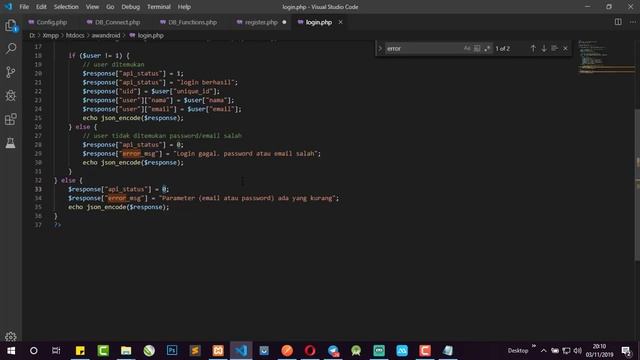
Task: Open the Debug view in activity bar
Action: pos(11,96)
